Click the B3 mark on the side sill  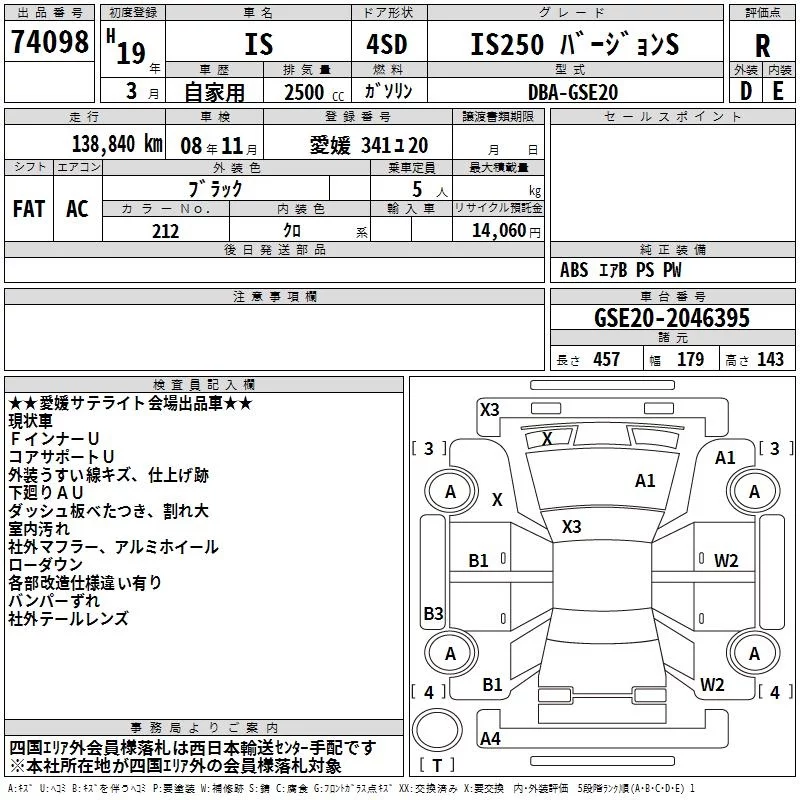(433, 613)
